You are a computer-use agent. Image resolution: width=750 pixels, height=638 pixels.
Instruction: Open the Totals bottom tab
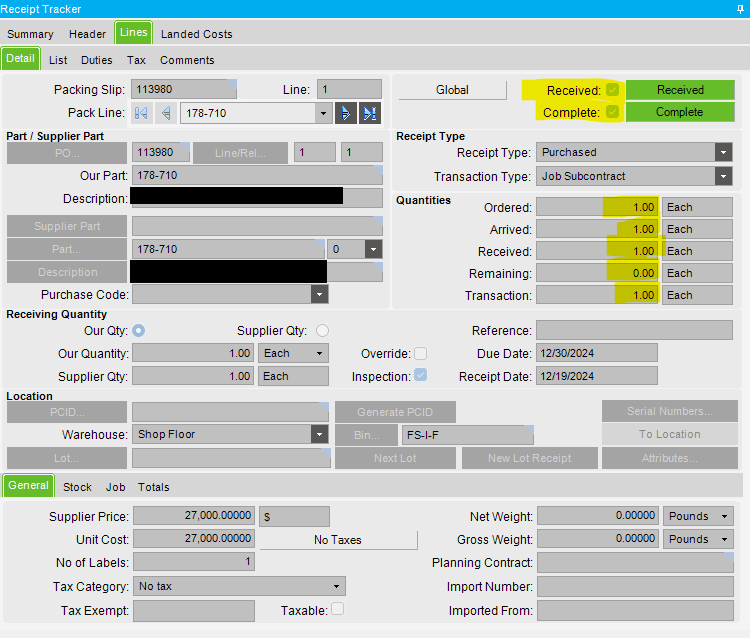154,487
